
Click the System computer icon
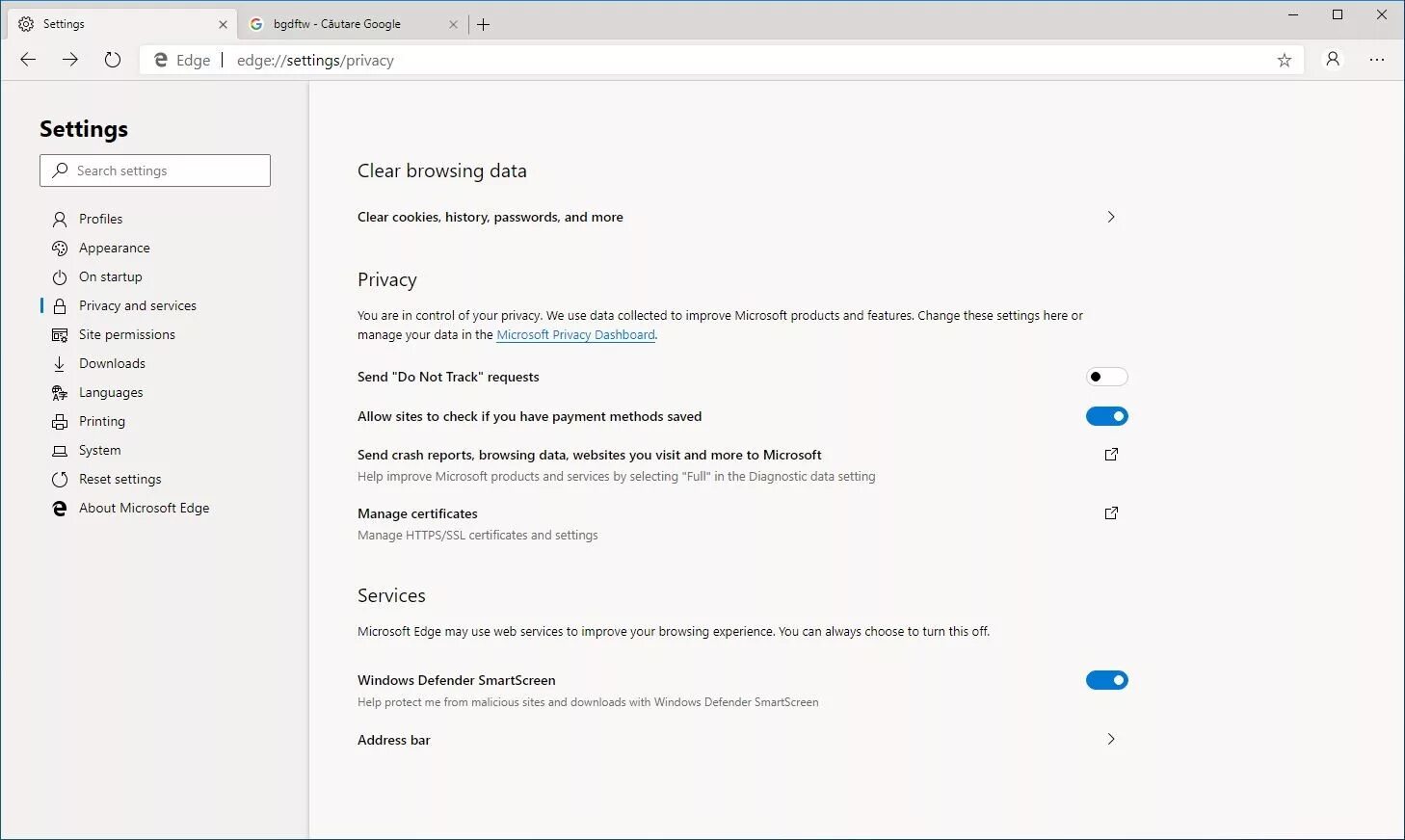[x=60, y=451]
